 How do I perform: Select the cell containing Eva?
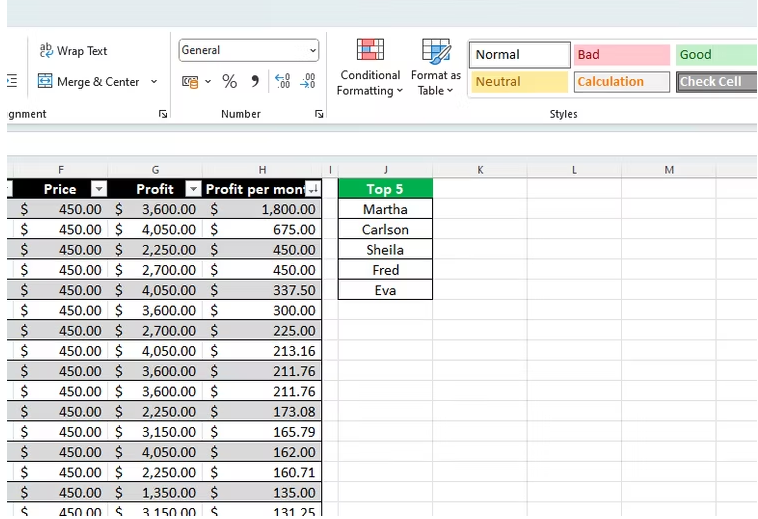point(385,290)
